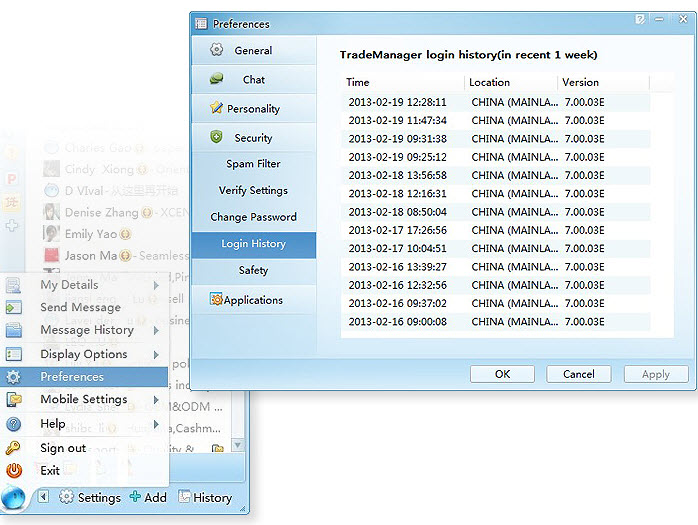Expand the Message History submenu

tap(85, 330)
